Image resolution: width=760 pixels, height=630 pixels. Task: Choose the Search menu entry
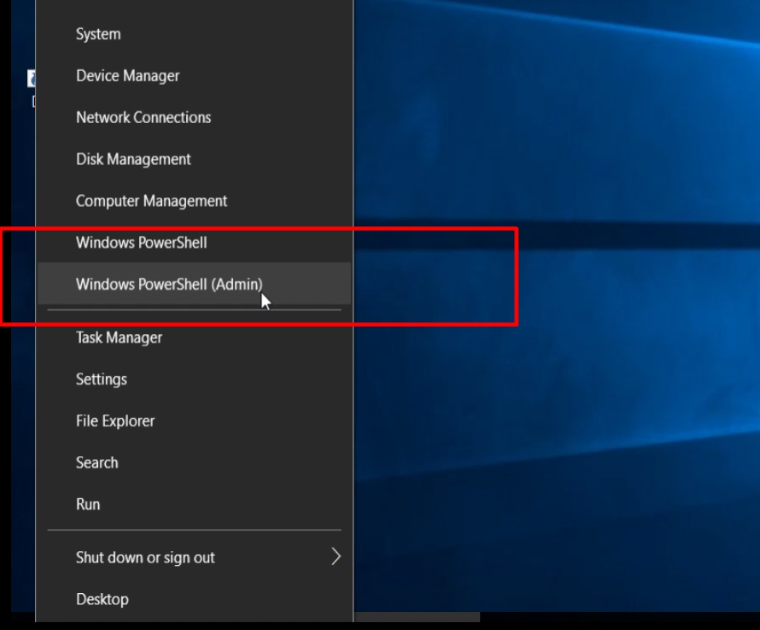click(194, 462)
